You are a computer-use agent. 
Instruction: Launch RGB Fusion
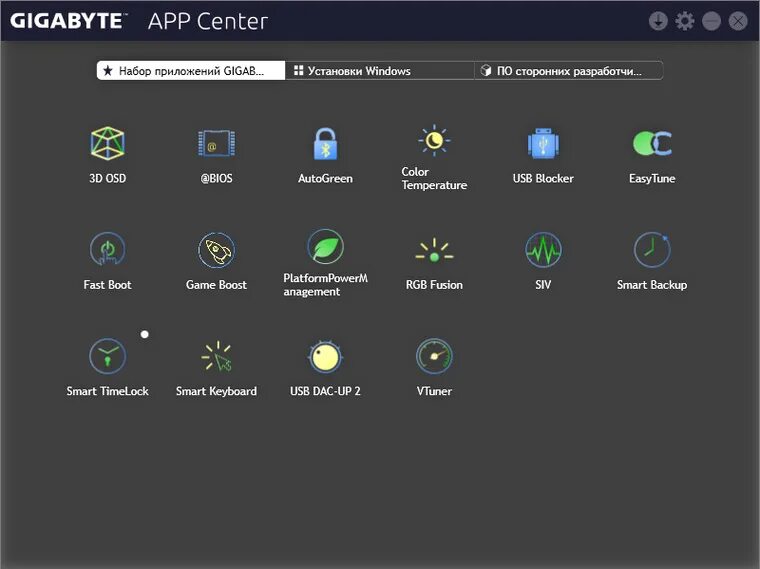[x=434, y=250]
